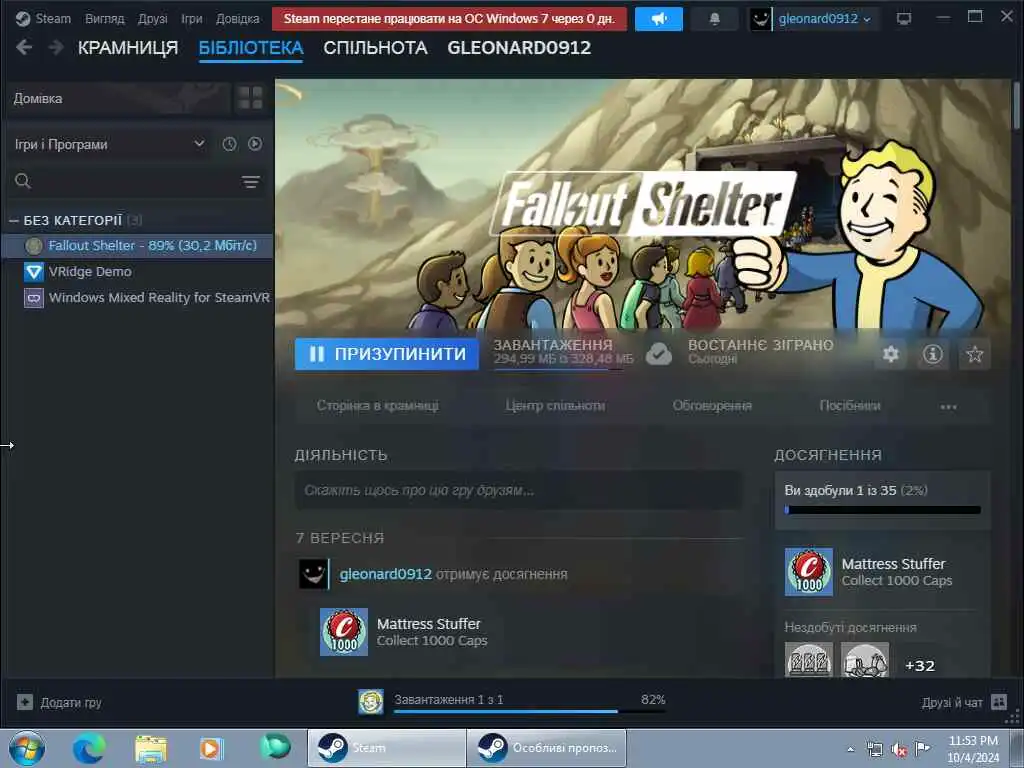Open the Довідка menu
The width and height of the screenshot is (1024, 768).
(x=238, y=18)
